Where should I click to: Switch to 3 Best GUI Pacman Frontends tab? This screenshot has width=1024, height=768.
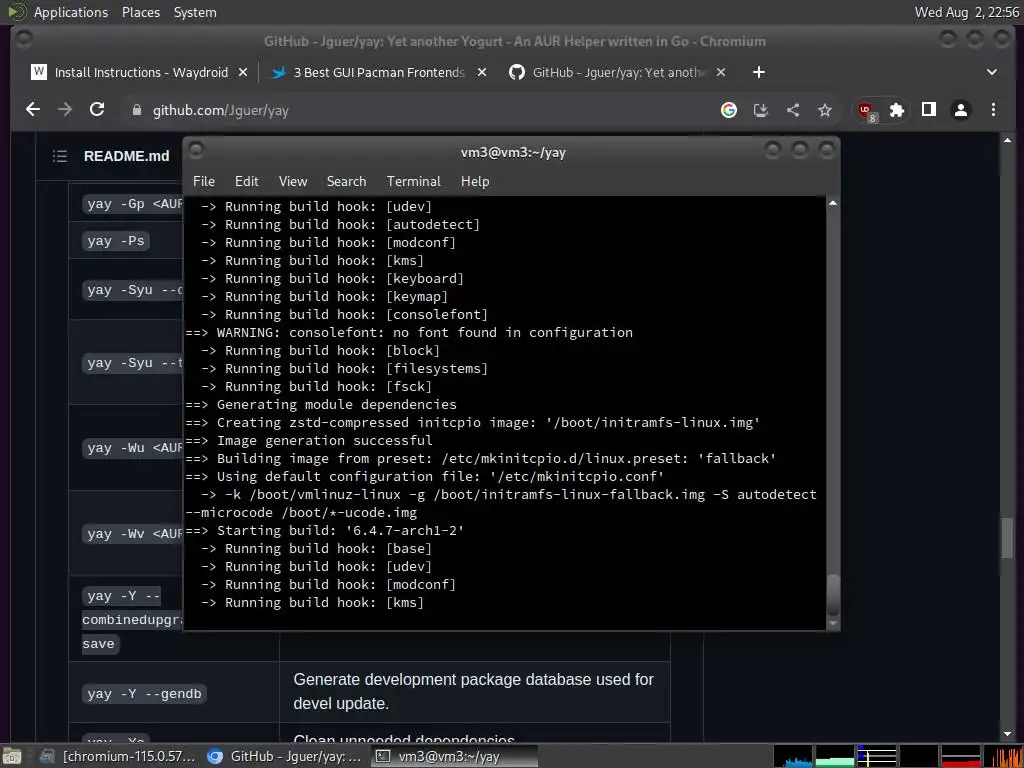coord(379,72)
